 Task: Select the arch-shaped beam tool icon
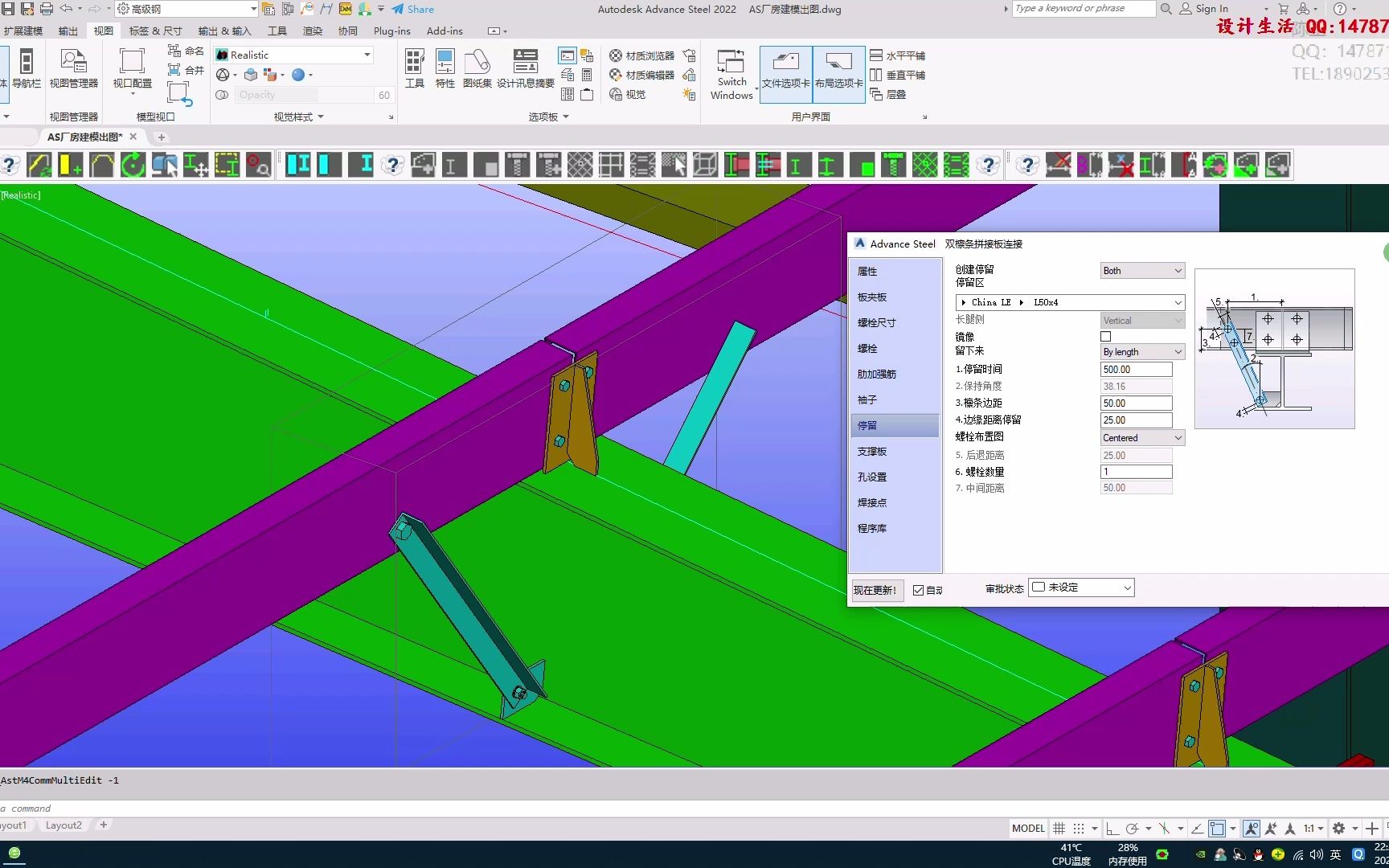coord(102,166)
